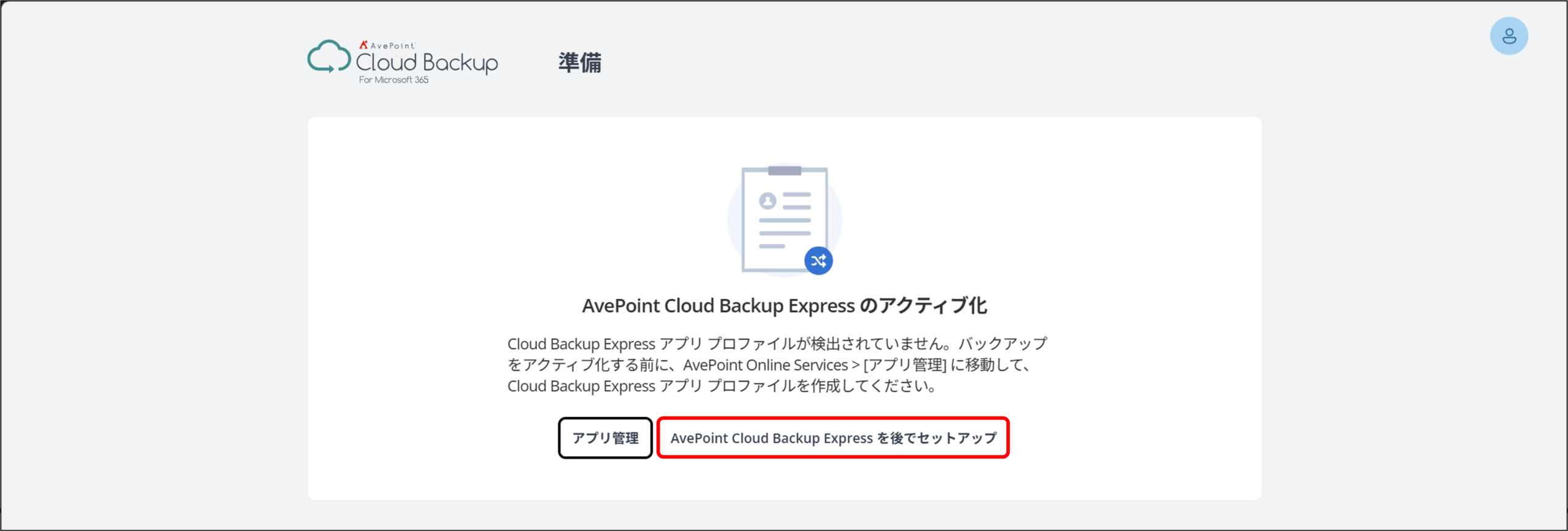Click the green cloud logo icon
Screen dimensions: 1568x531
(x=329, y=58)
